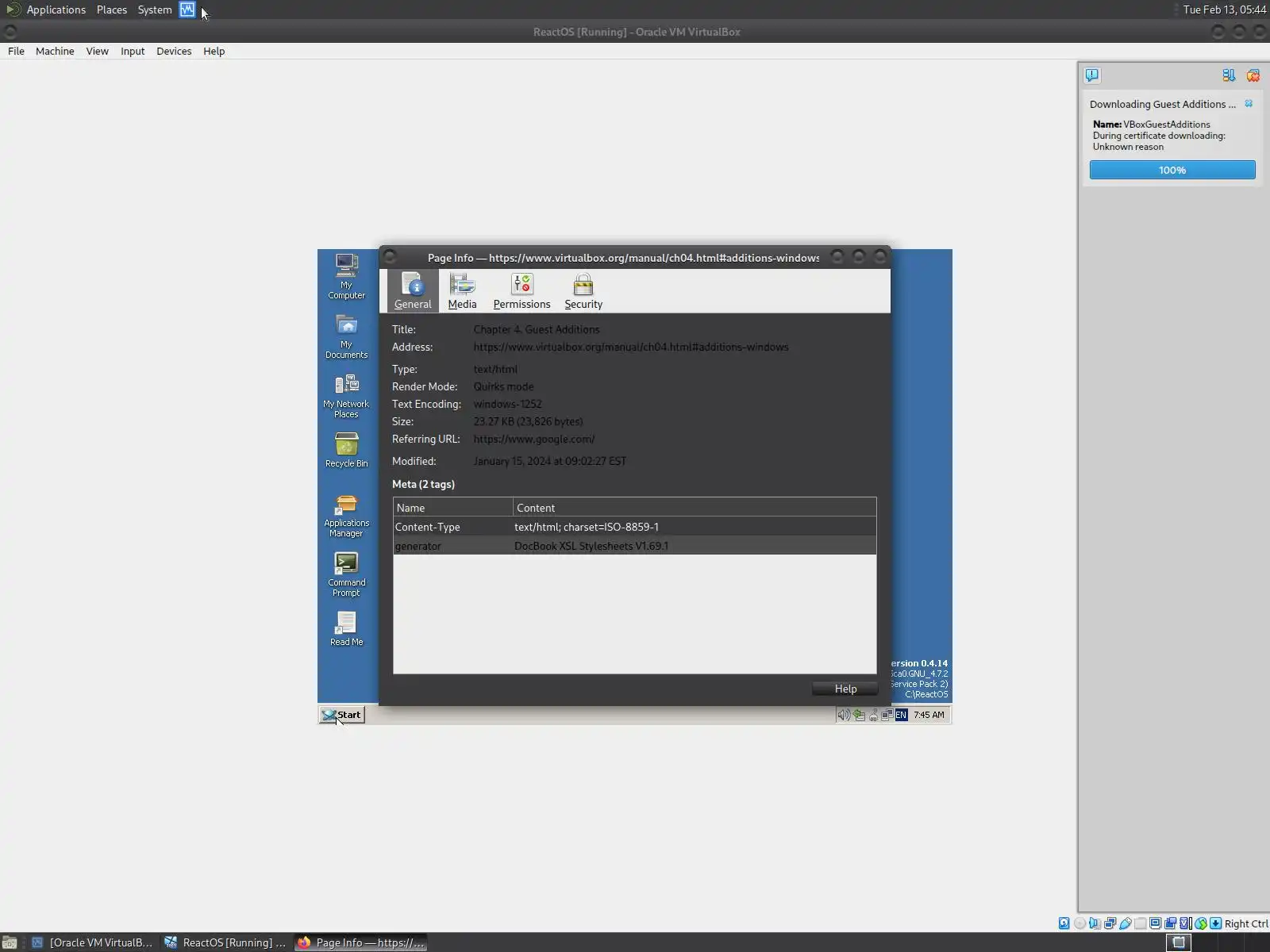
Task: Click the safely remove hardware tray icon
Action: (x=859, y=715)
